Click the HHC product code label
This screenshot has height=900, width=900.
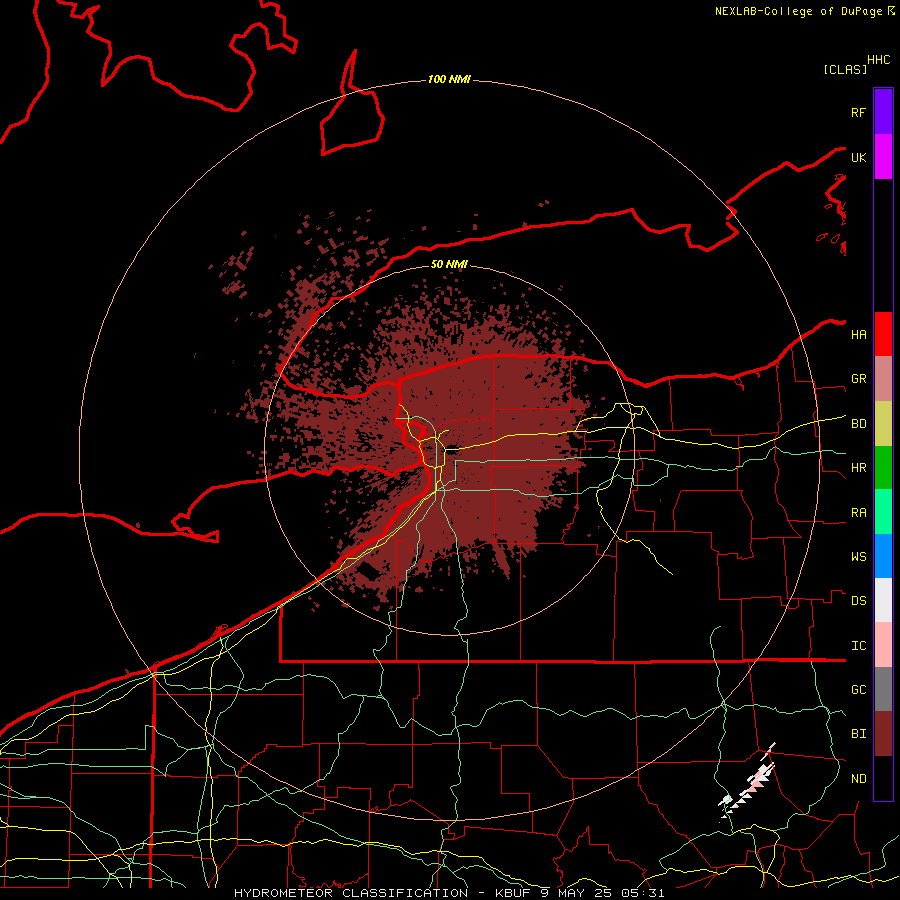coord(878,60)
